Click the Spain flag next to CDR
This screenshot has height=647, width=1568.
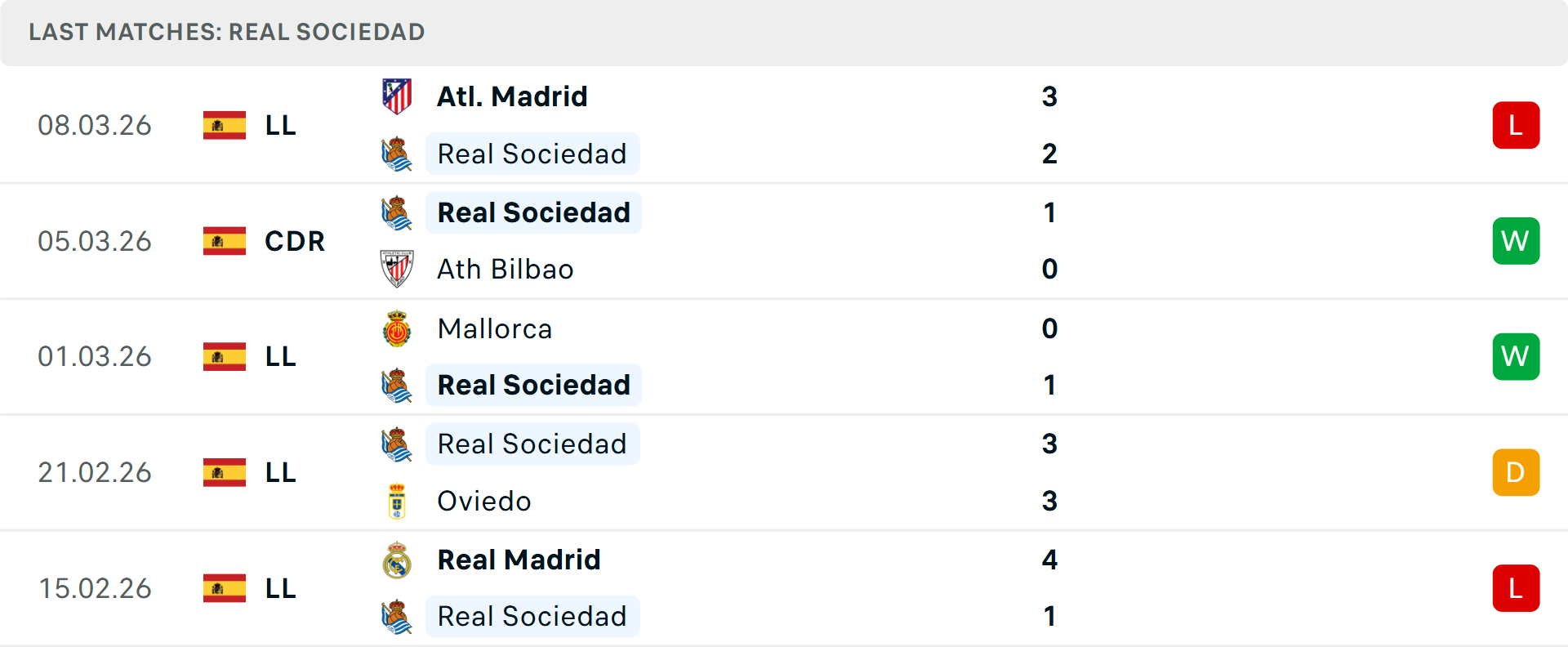click(224, 241)
